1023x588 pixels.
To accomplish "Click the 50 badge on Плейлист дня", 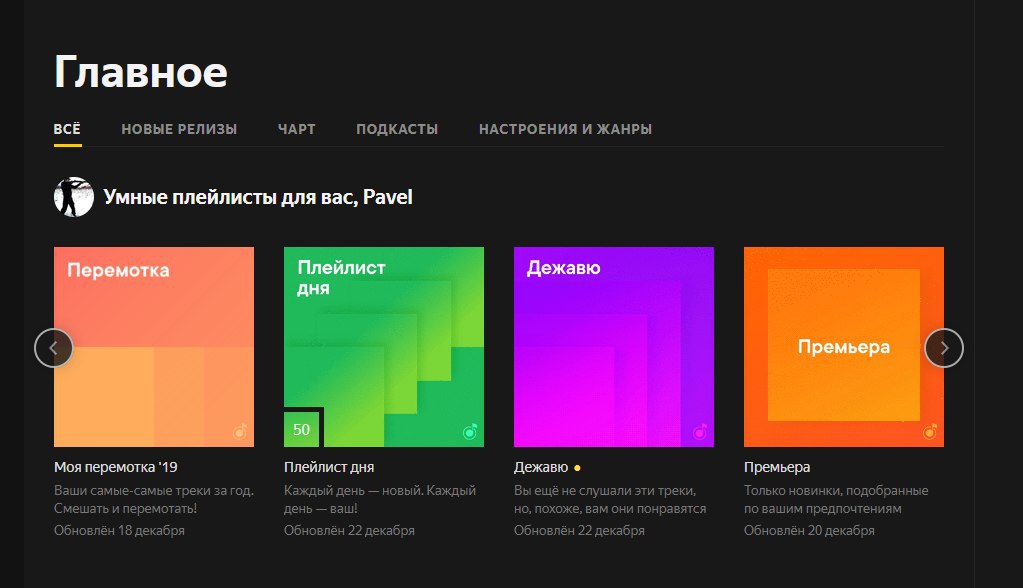I will tap(301, 429).
